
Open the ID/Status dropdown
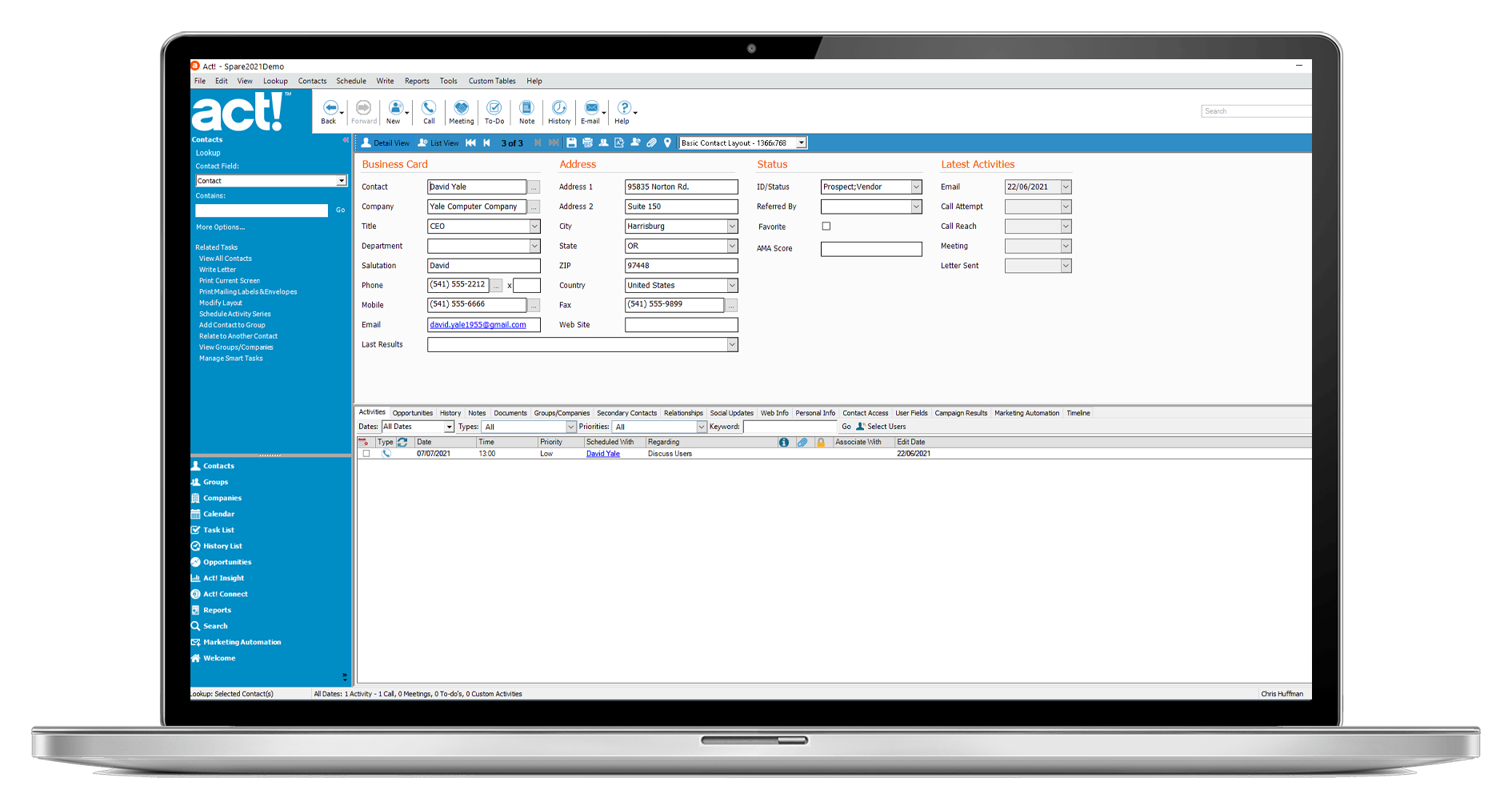coord(917,186)
